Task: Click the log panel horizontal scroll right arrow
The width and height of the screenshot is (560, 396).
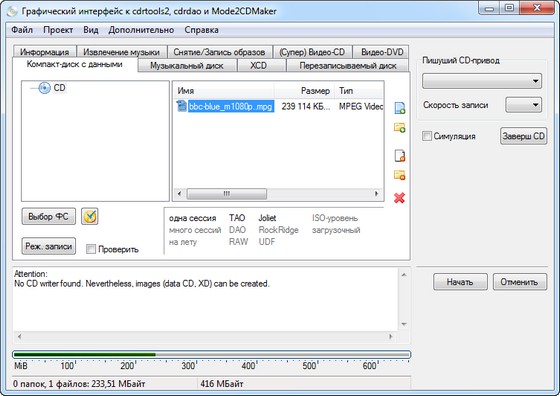Action: pyautogui.click(x=391, y=336)
